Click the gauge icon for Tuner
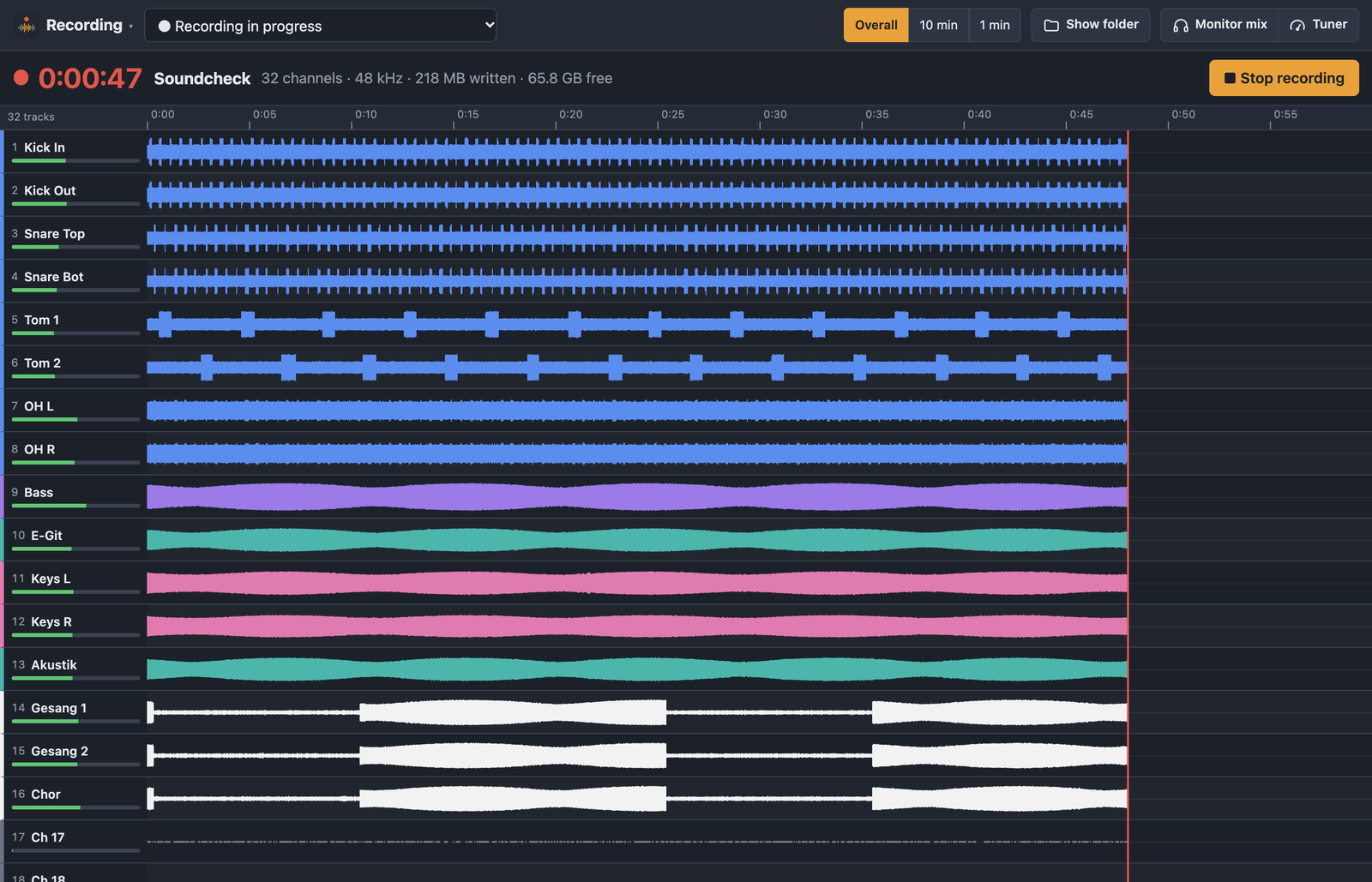The height and width of the screenshot is (882, 1372). (x=1297, y=25)
